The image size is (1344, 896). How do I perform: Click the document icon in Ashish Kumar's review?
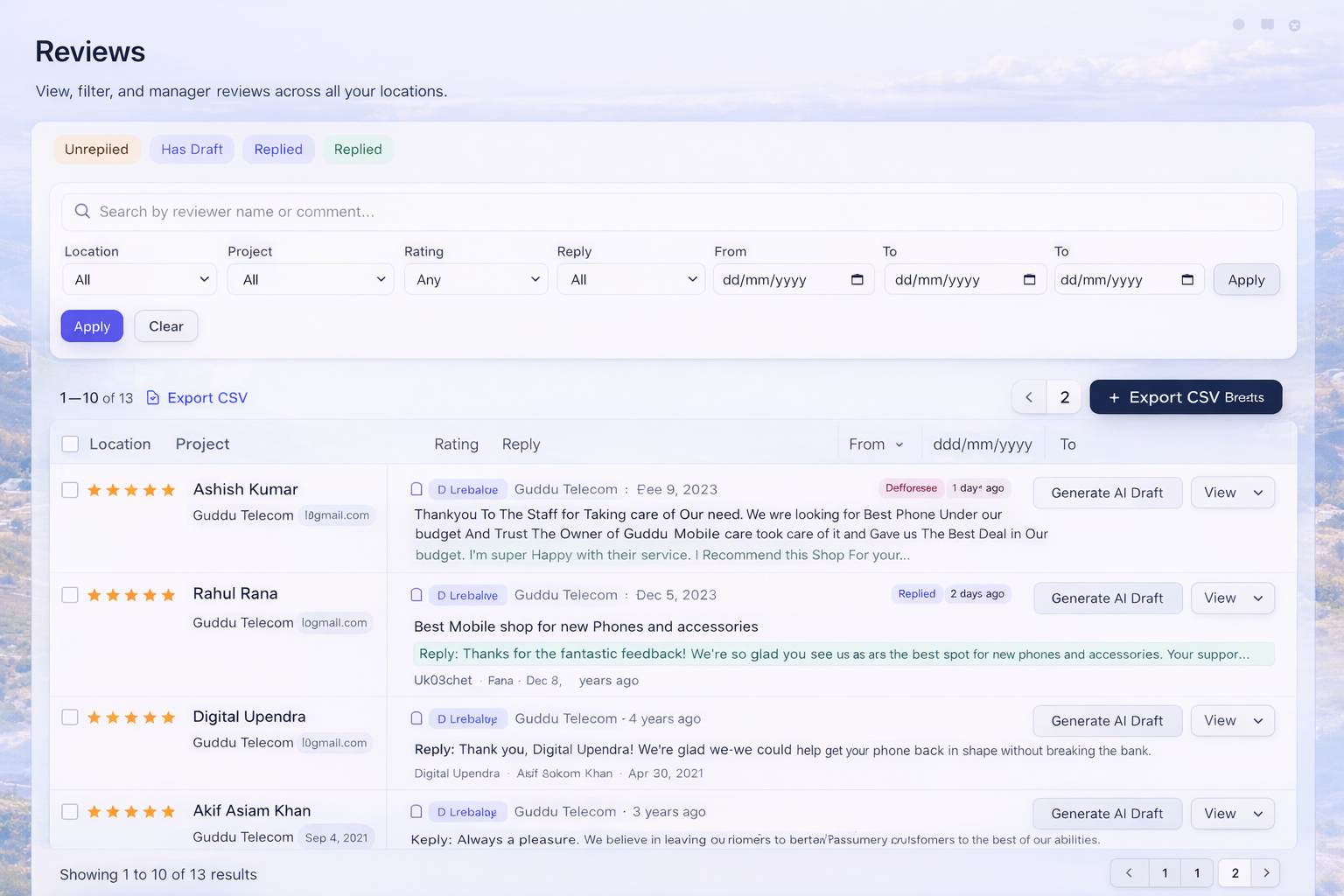pos(416,489)
